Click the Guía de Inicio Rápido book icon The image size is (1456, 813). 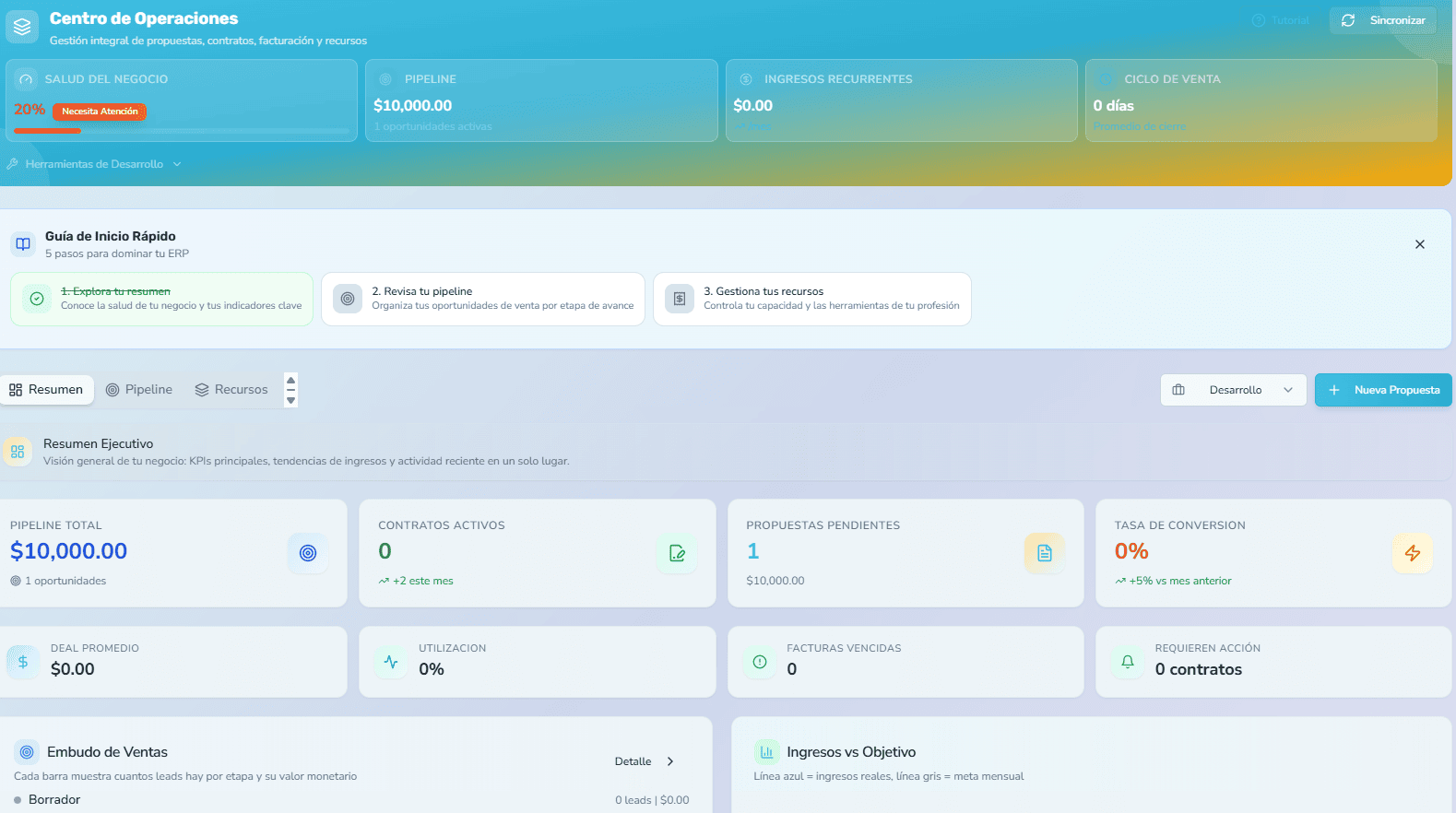[23, 244]
